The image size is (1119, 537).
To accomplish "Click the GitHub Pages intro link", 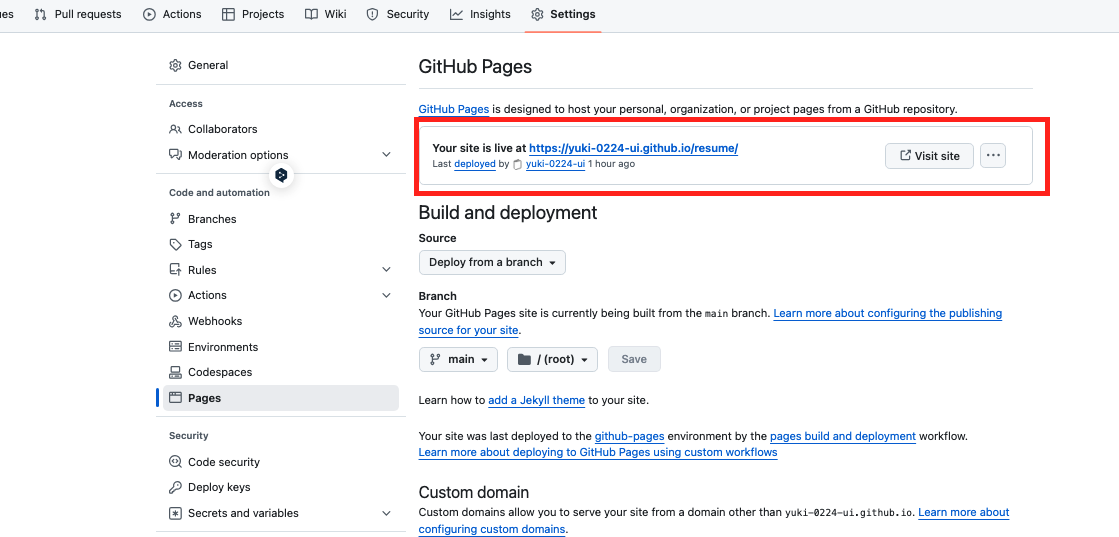I will [x=454, y=109].
